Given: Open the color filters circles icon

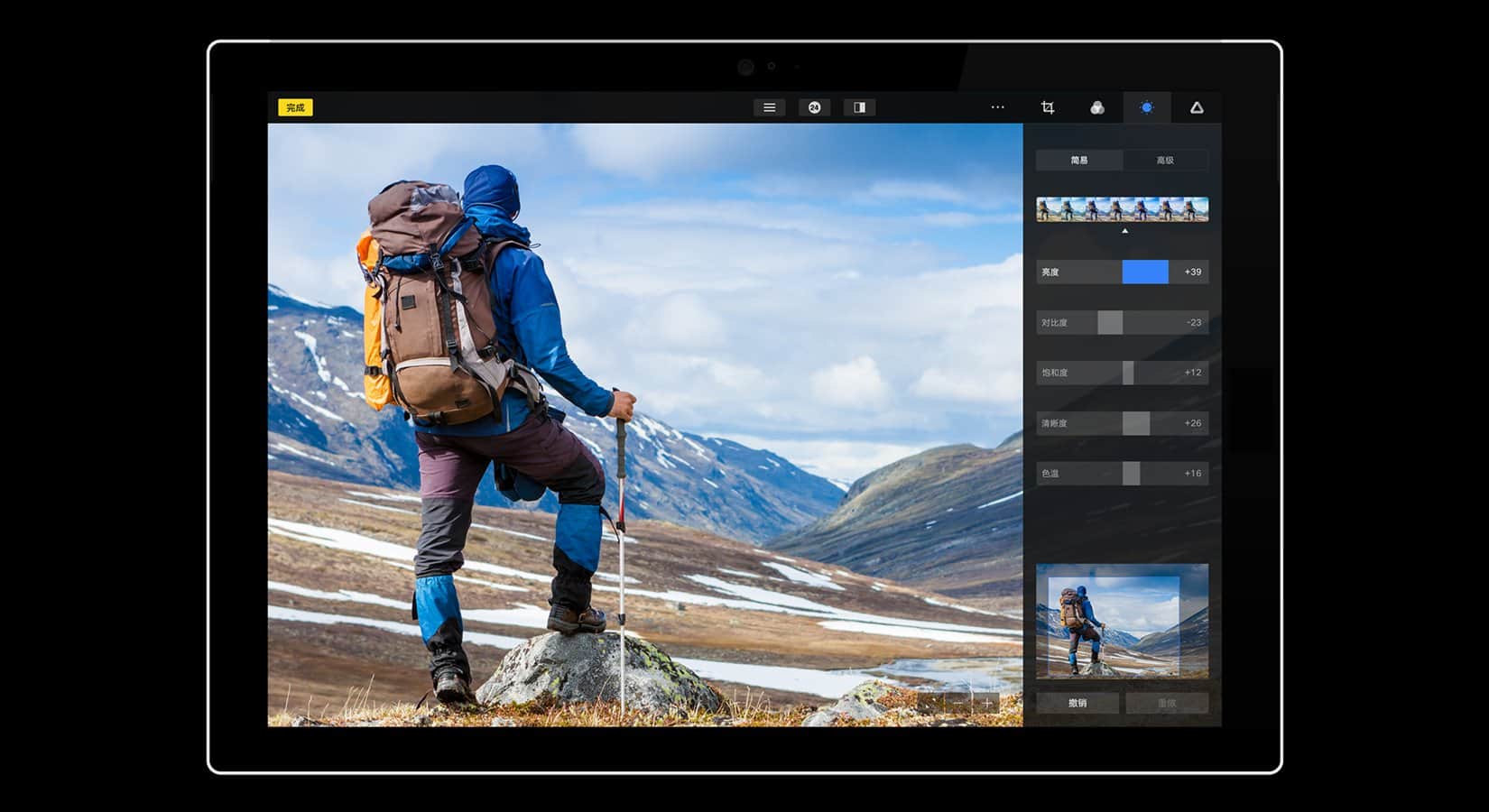Looking at the screenshot, I should coord(1097,107).
